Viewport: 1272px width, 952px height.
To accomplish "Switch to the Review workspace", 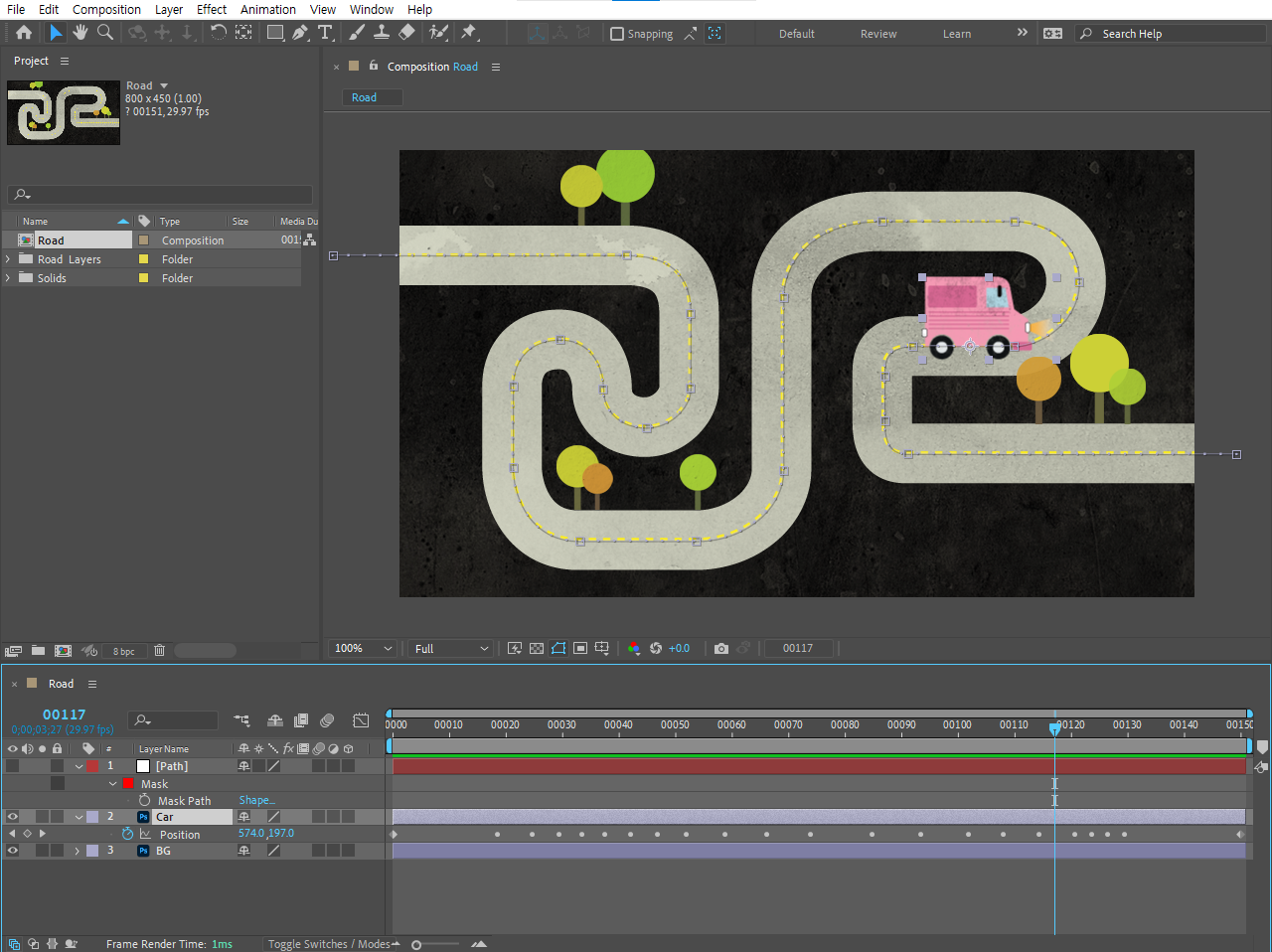I will [878, 34].
